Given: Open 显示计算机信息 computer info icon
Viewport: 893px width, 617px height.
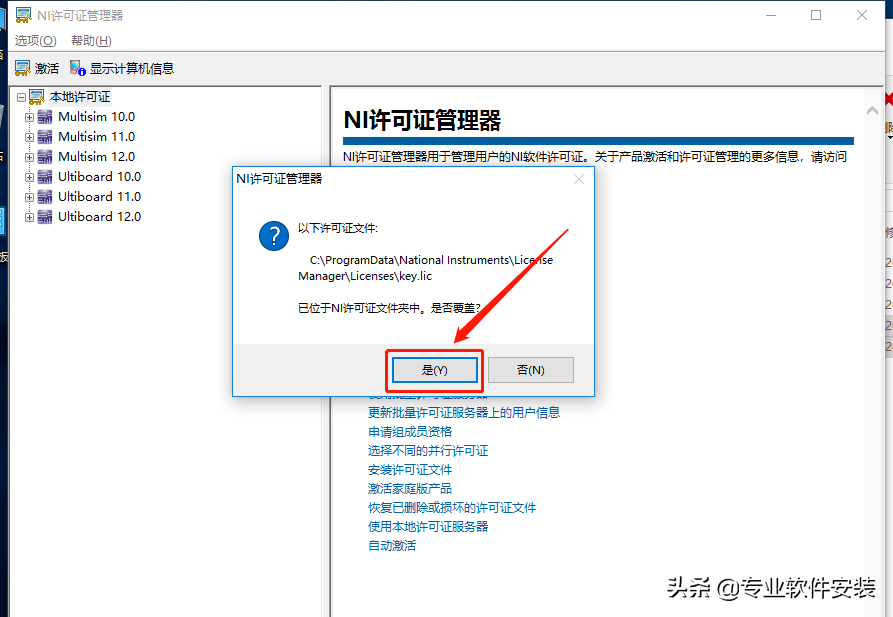Looking at the screenshot, I should point(76,67).
